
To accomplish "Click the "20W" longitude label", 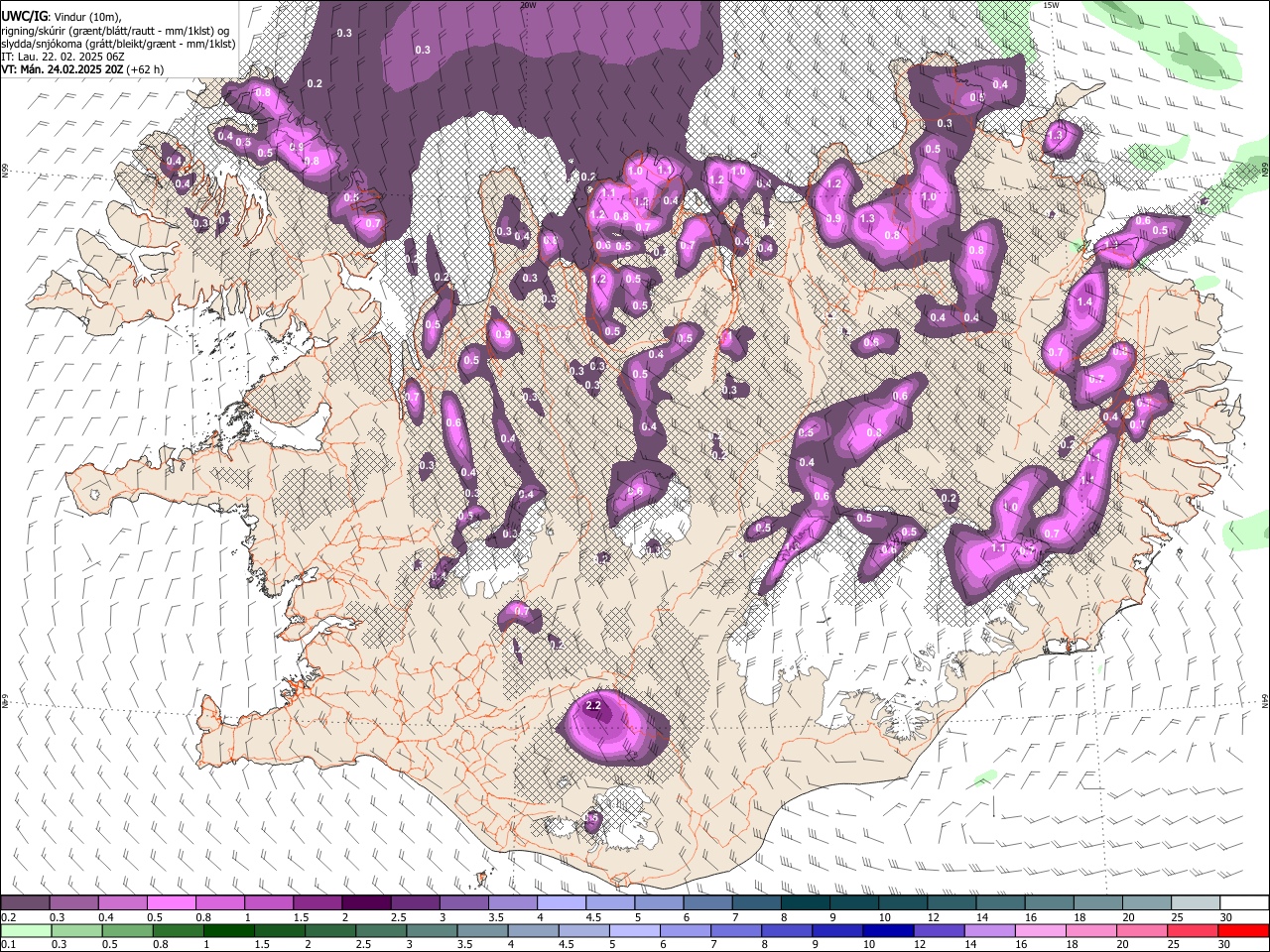I will (x=528, y=5).
